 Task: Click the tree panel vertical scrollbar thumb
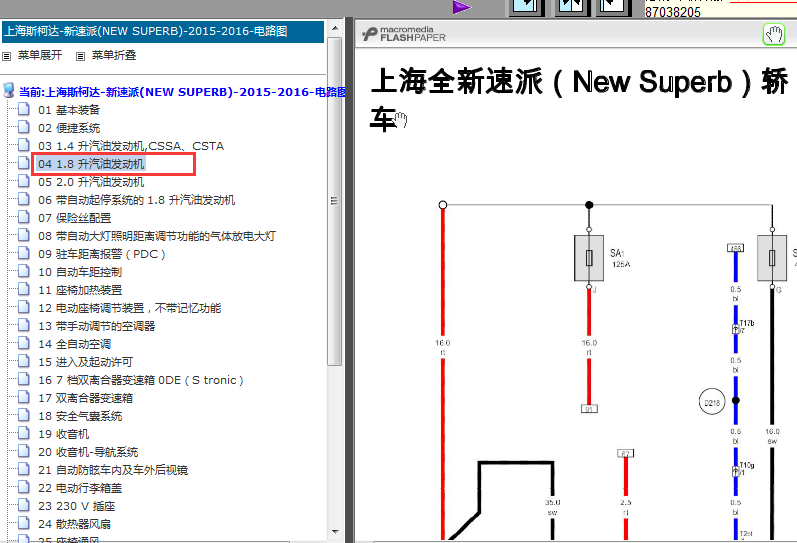[334, 201]
